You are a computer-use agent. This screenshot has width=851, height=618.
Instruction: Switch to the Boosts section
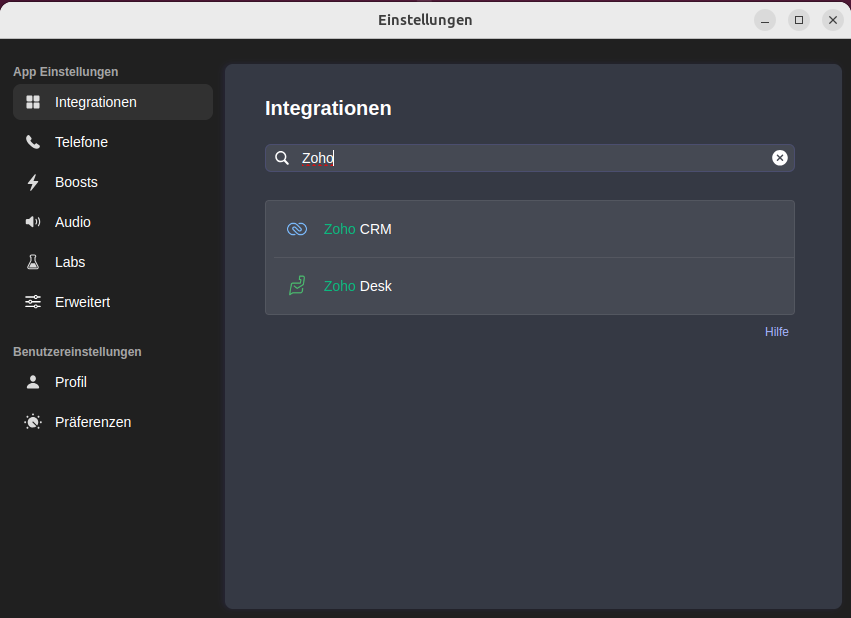point(113,182)
